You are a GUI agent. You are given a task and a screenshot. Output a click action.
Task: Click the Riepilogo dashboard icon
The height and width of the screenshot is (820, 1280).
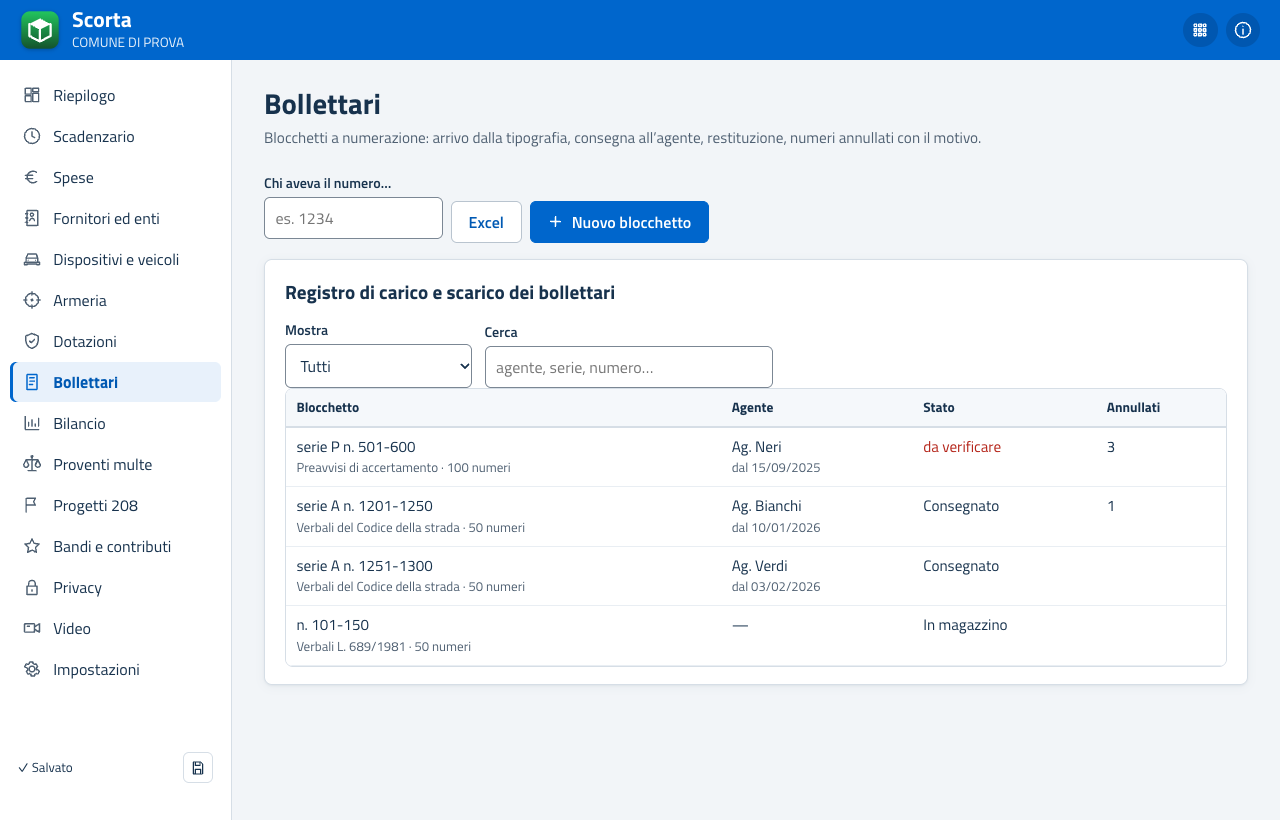click(x=32, y=96)
